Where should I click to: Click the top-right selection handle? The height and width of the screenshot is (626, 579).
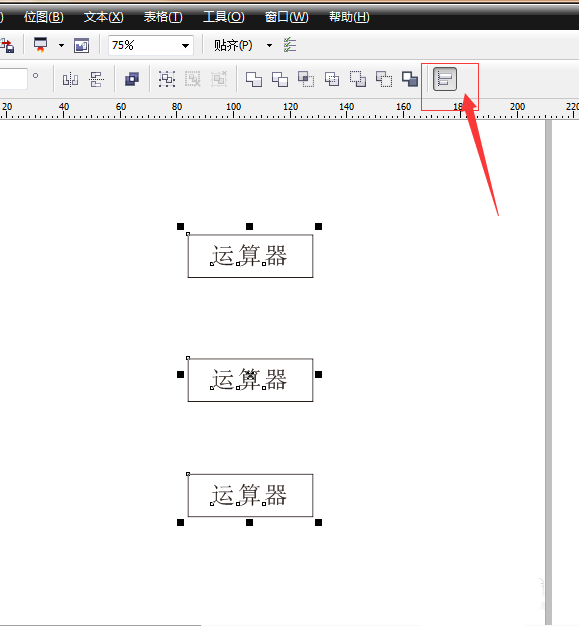click(318, 226)
